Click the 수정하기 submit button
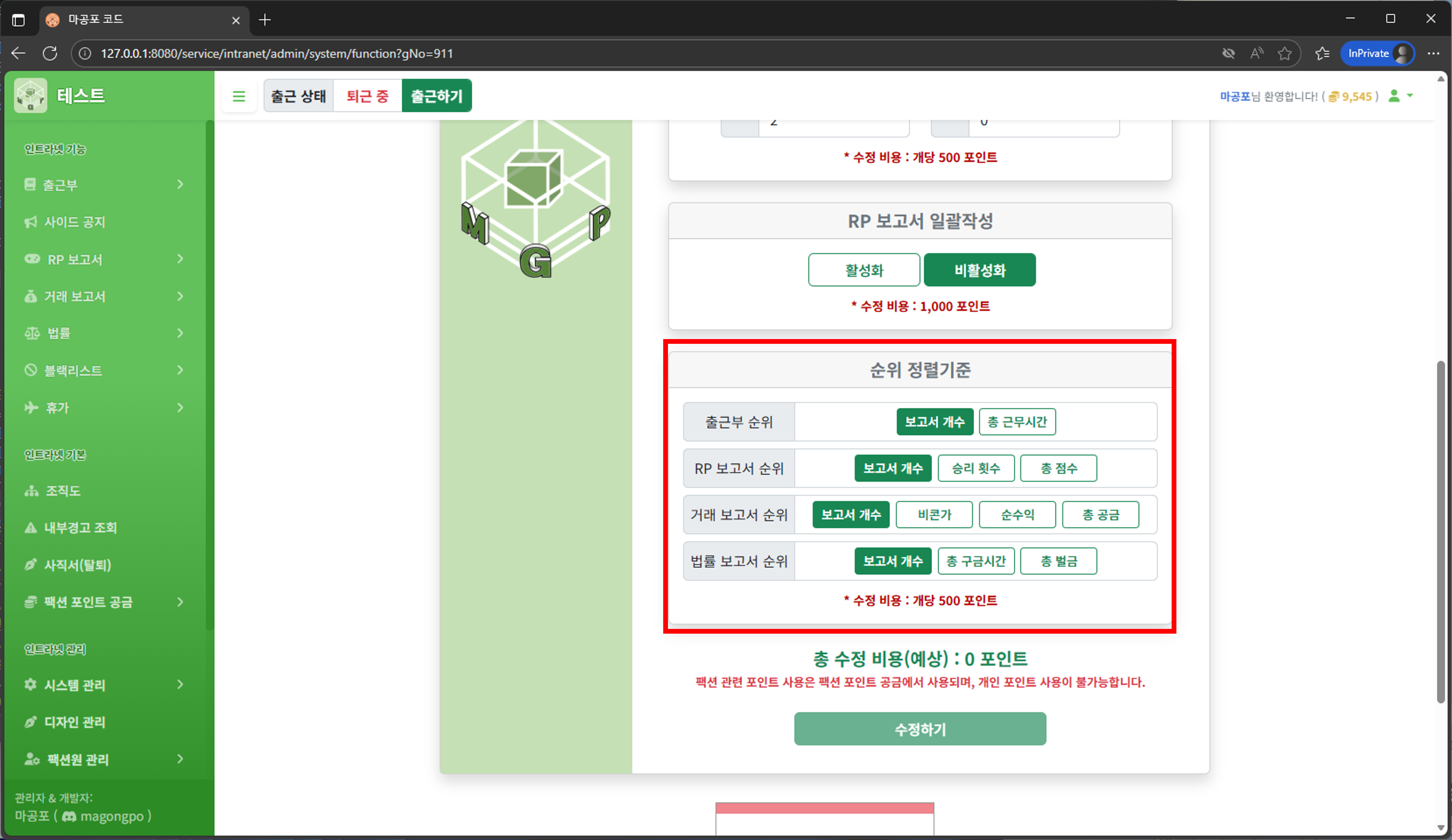This screenshot has width=1452, height=840. [x=919, y=729]
